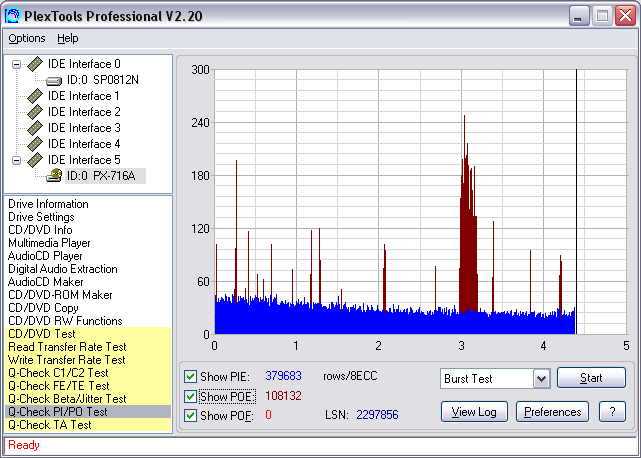Viewport: 641px width, 458px height.
Task: Click the IDE Interface 2 chip icon
Action: point(35,112)
